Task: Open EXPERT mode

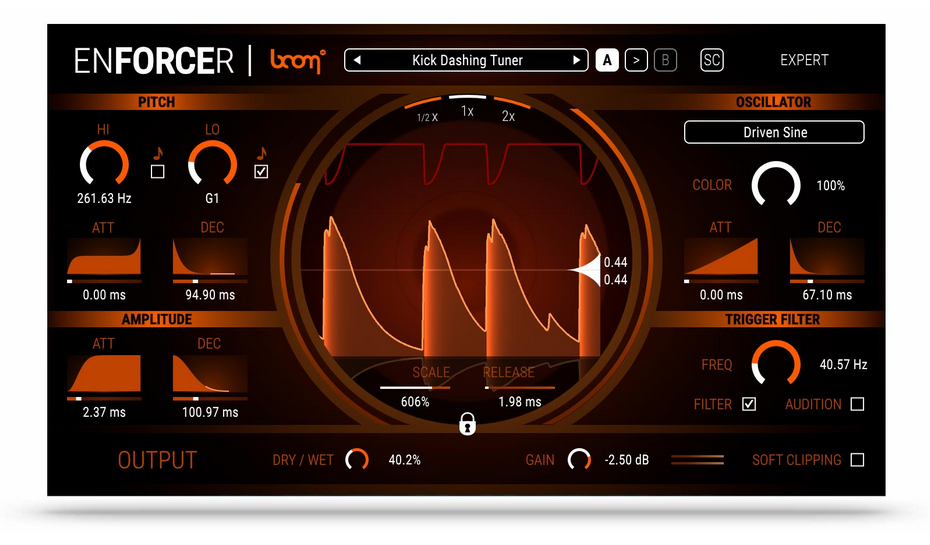Action: (804, 60)
